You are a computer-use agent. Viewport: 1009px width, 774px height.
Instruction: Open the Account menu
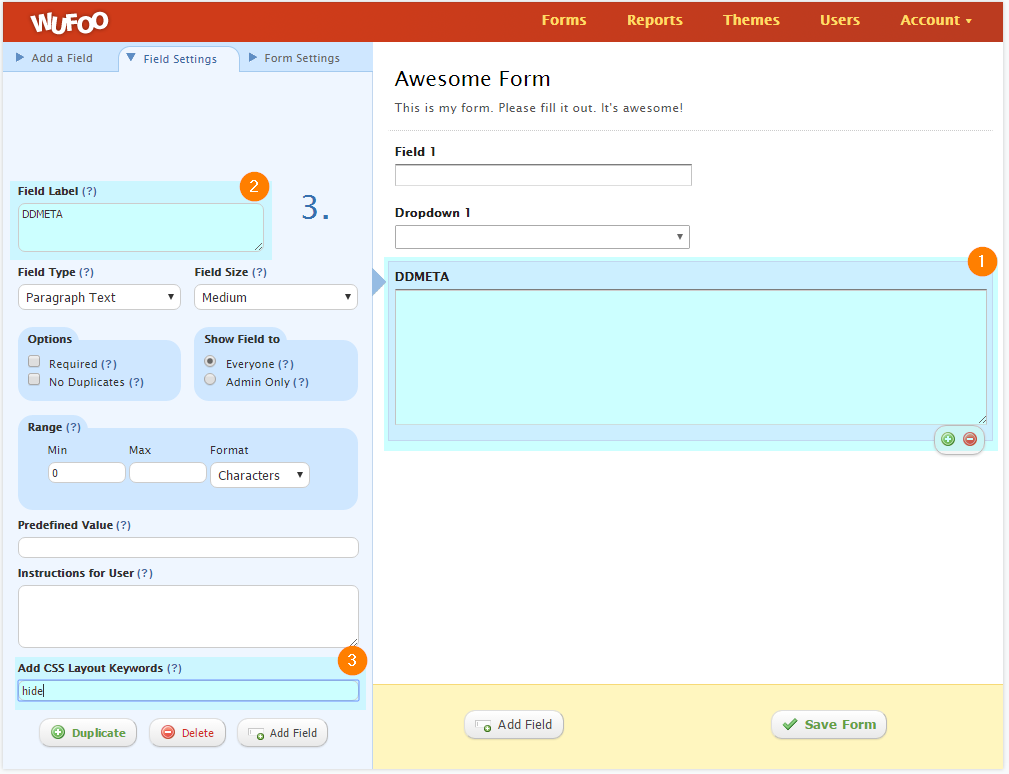point(936,20)
